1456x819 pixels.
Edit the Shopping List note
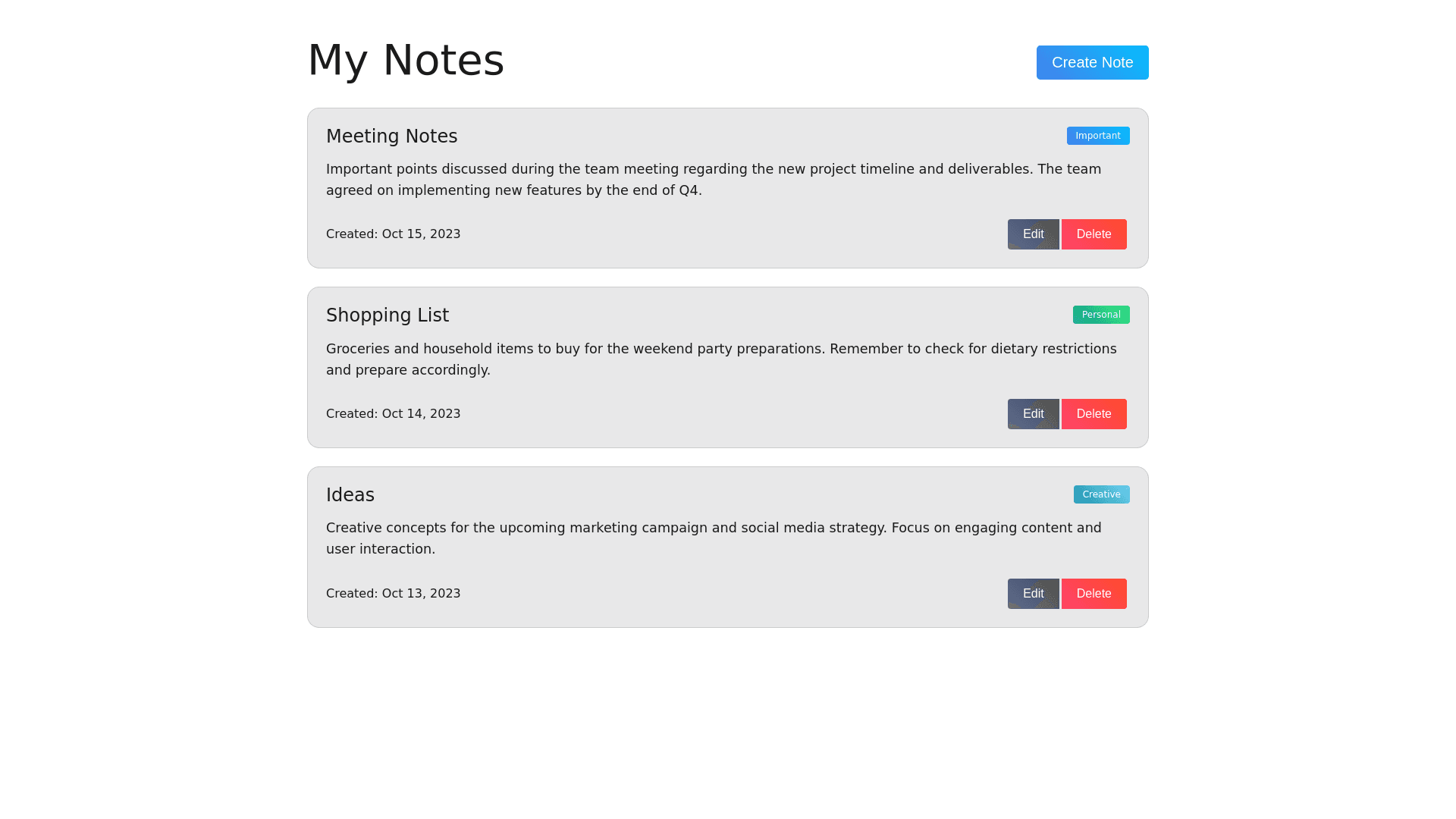click(x=1033, y=414)
